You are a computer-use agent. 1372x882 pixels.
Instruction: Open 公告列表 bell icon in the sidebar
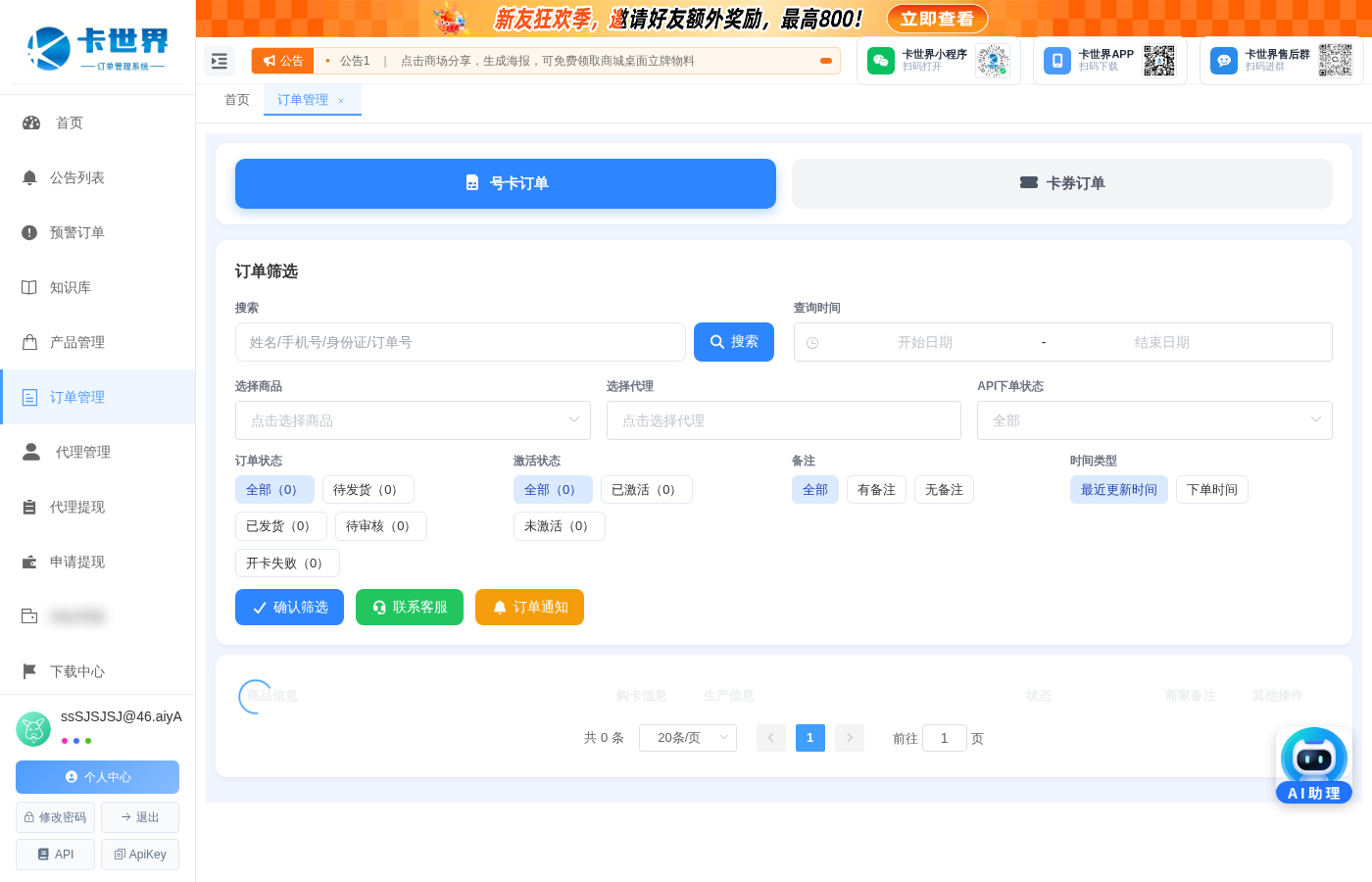click(x=29, y=177)
